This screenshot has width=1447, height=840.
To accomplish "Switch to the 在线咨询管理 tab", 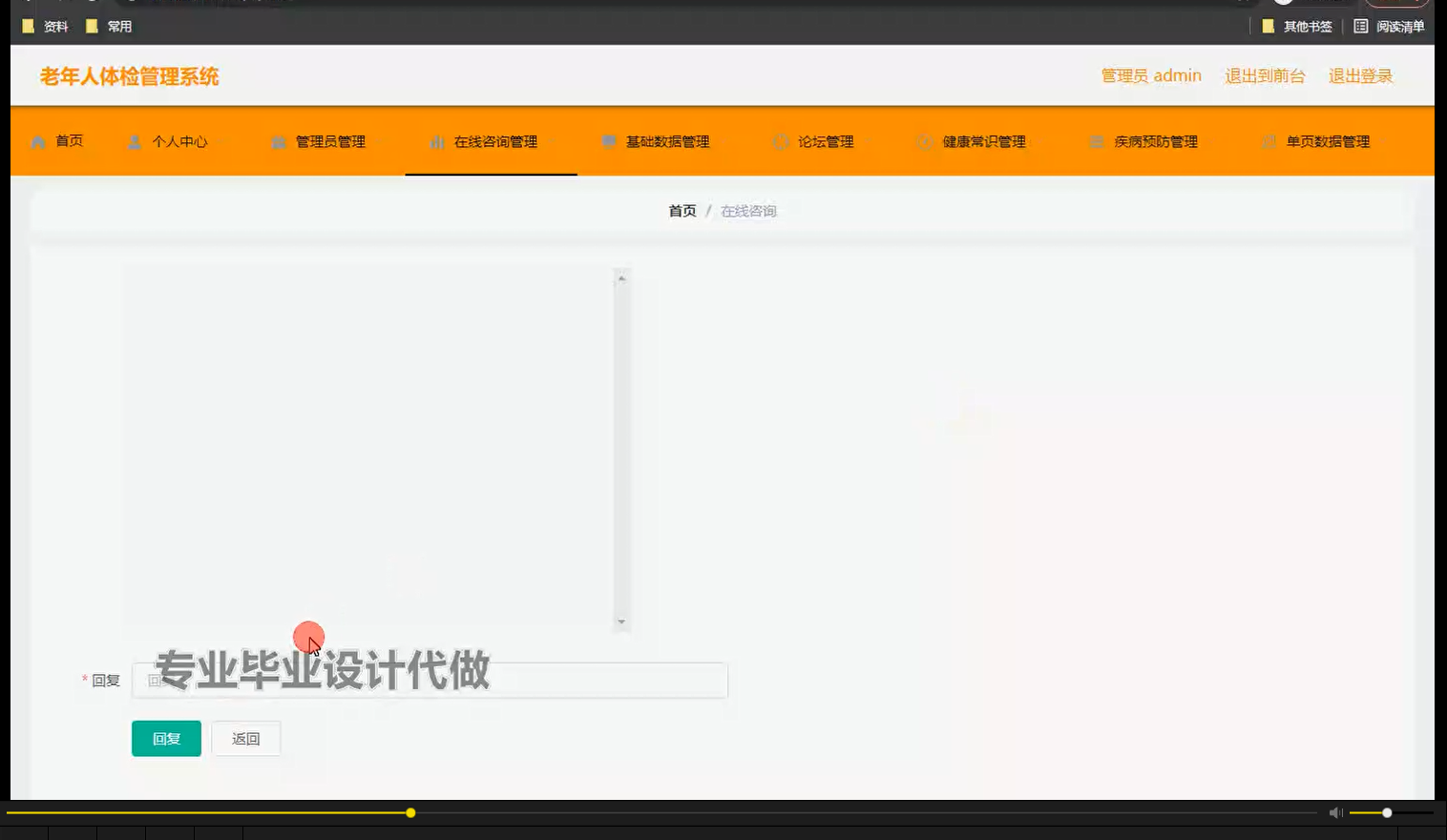I will (x=493, y=140).
